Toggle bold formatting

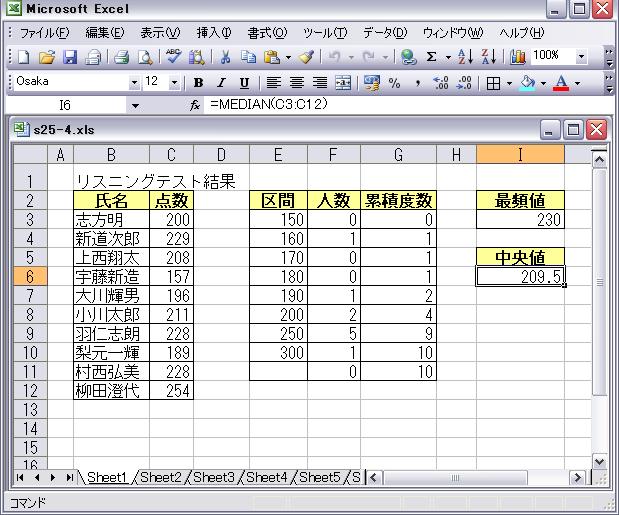[x=199, y=83]
